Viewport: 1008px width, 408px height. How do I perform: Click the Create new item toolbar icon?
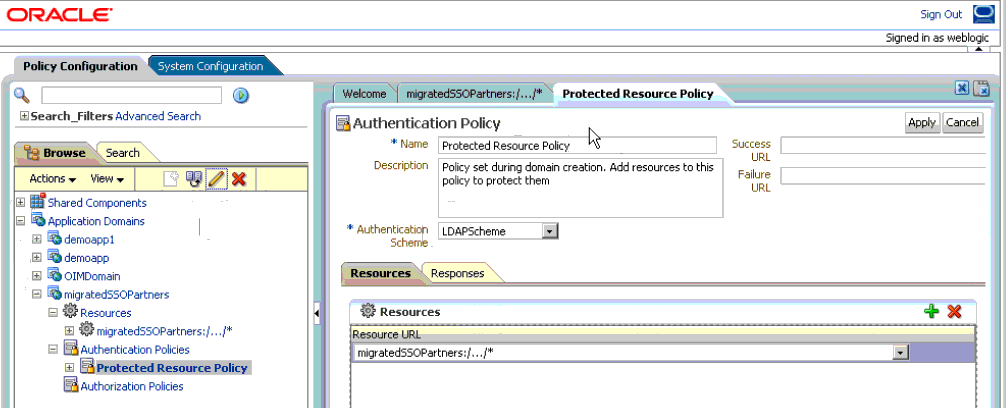pos(170,179)
